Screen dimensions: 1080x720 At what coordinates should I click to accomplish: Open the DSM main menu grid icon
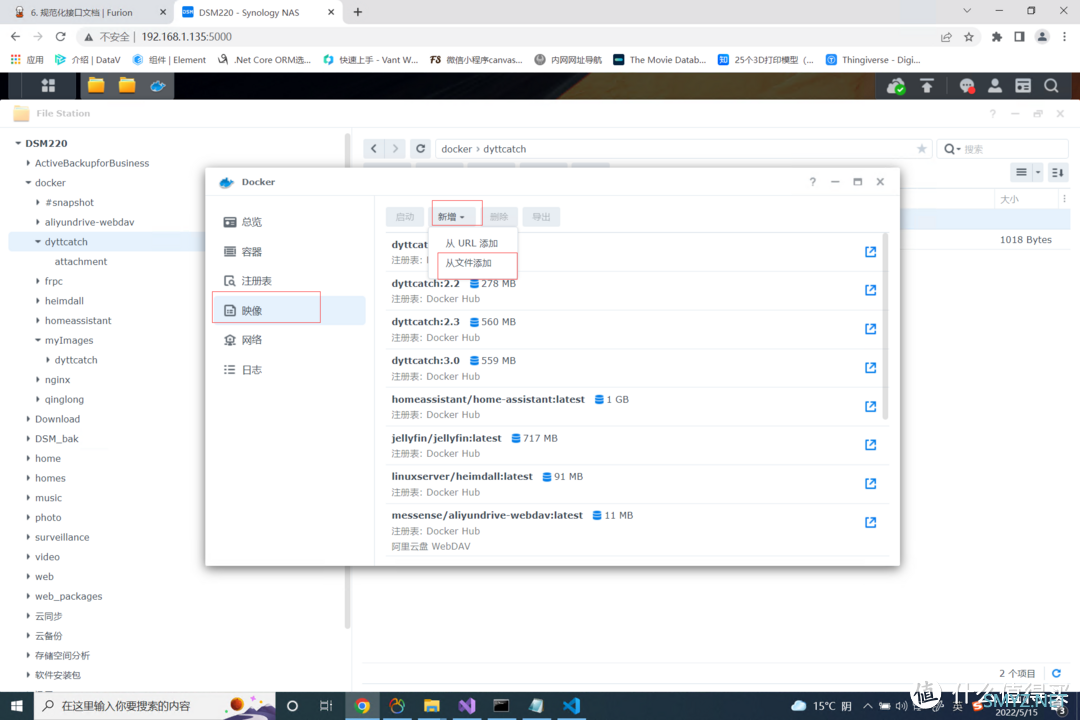[x=48, y=86]
